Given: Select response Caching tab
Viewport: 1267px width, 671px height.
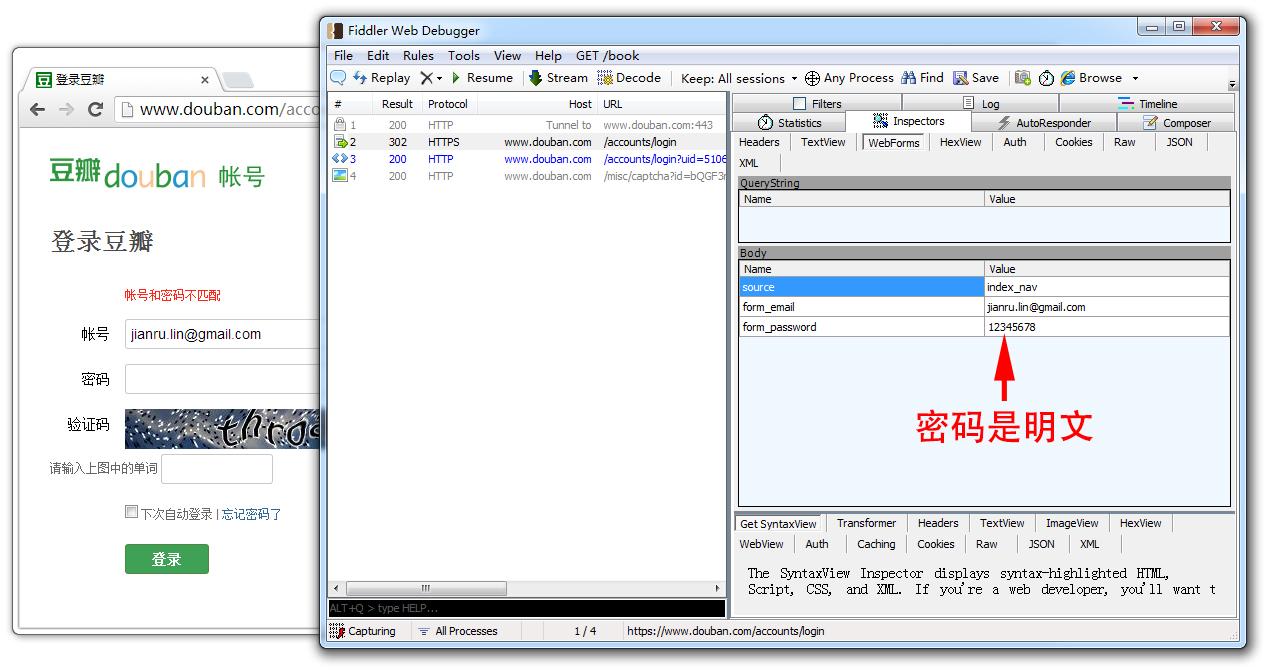Looking at the screenshot, I should pyautogui.click(x=876, y=544).
